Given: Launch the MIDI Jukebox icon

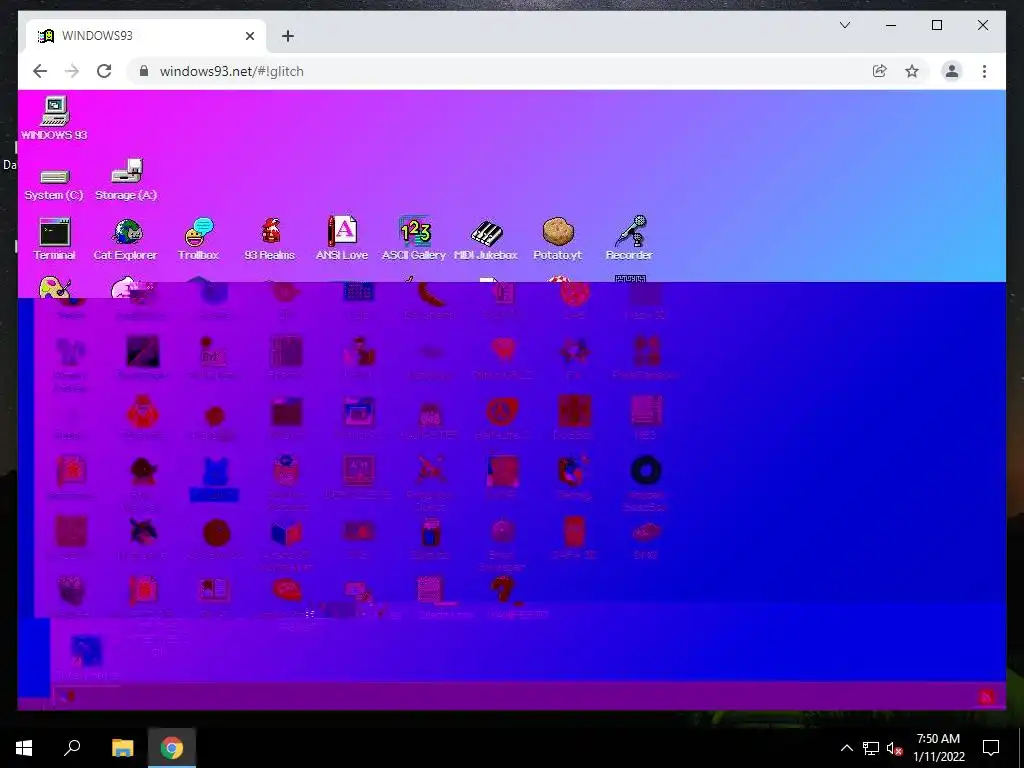Looking at the screenshot, I should click(486, 239).
